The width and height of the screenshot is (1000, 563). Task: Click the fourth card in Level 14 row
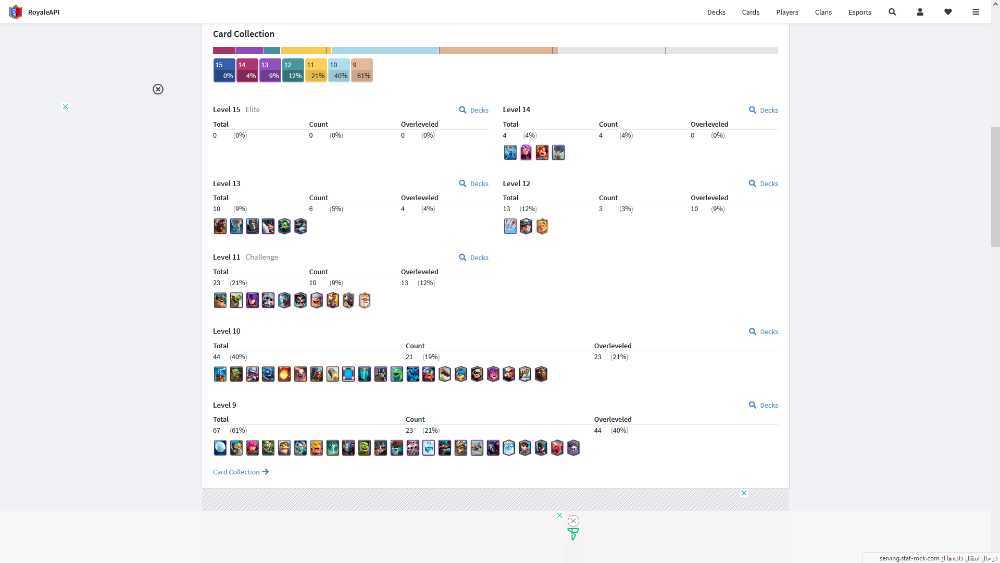click(558, 152)
